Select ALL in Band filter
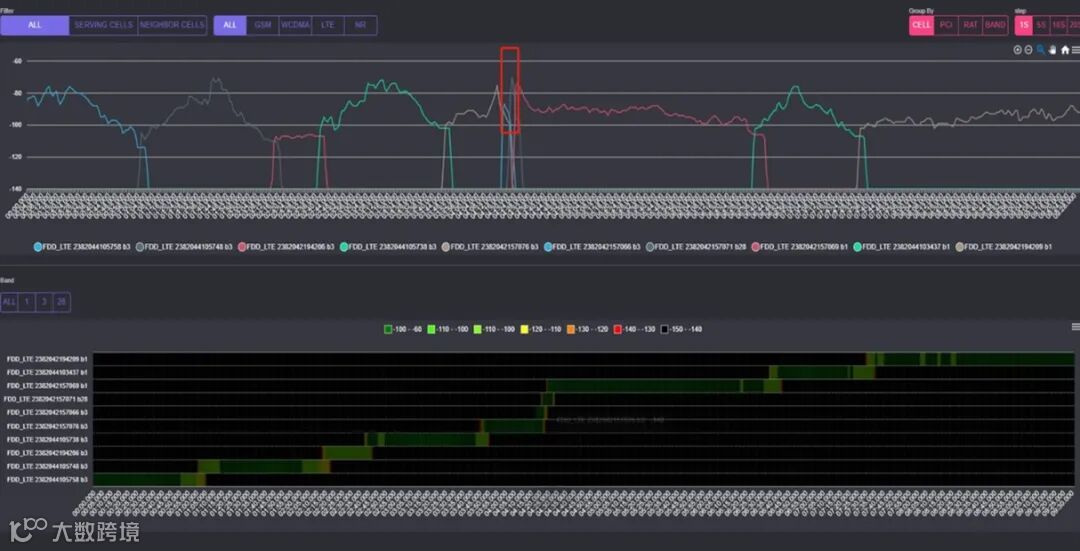Screen dimensions: 1080x551 [9, 302]
